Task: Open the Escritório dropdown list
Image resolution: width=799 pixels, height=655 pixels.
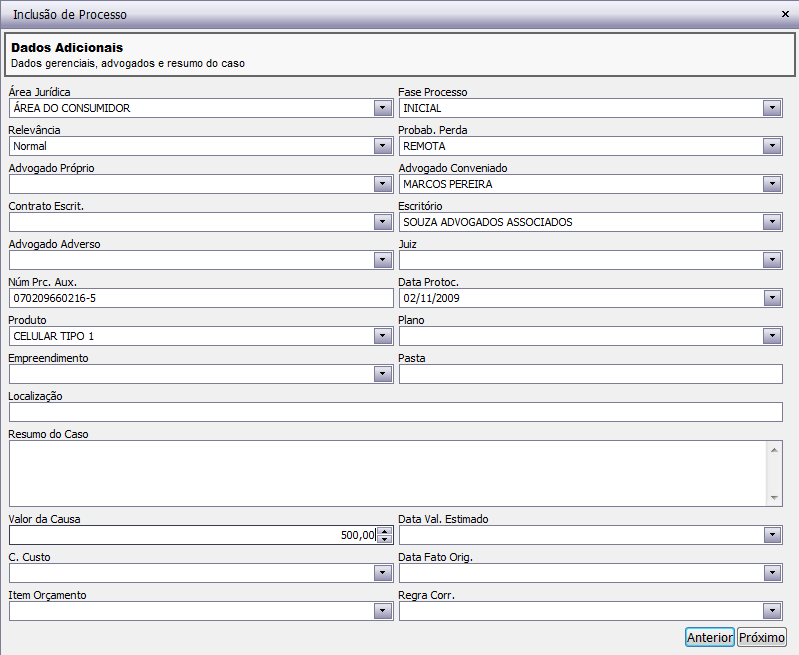Action: (771, 222)
